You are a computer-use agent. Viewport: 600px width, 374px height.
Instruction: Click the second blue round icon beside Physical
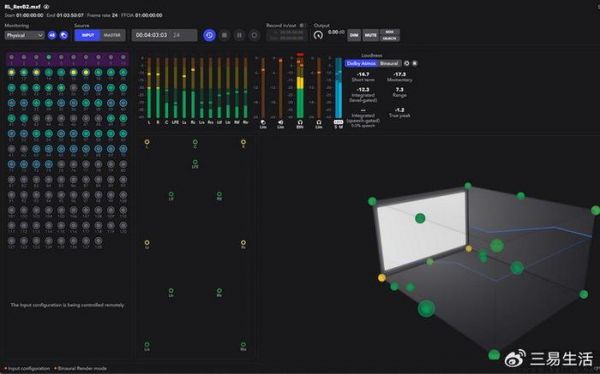pos(64,35)
